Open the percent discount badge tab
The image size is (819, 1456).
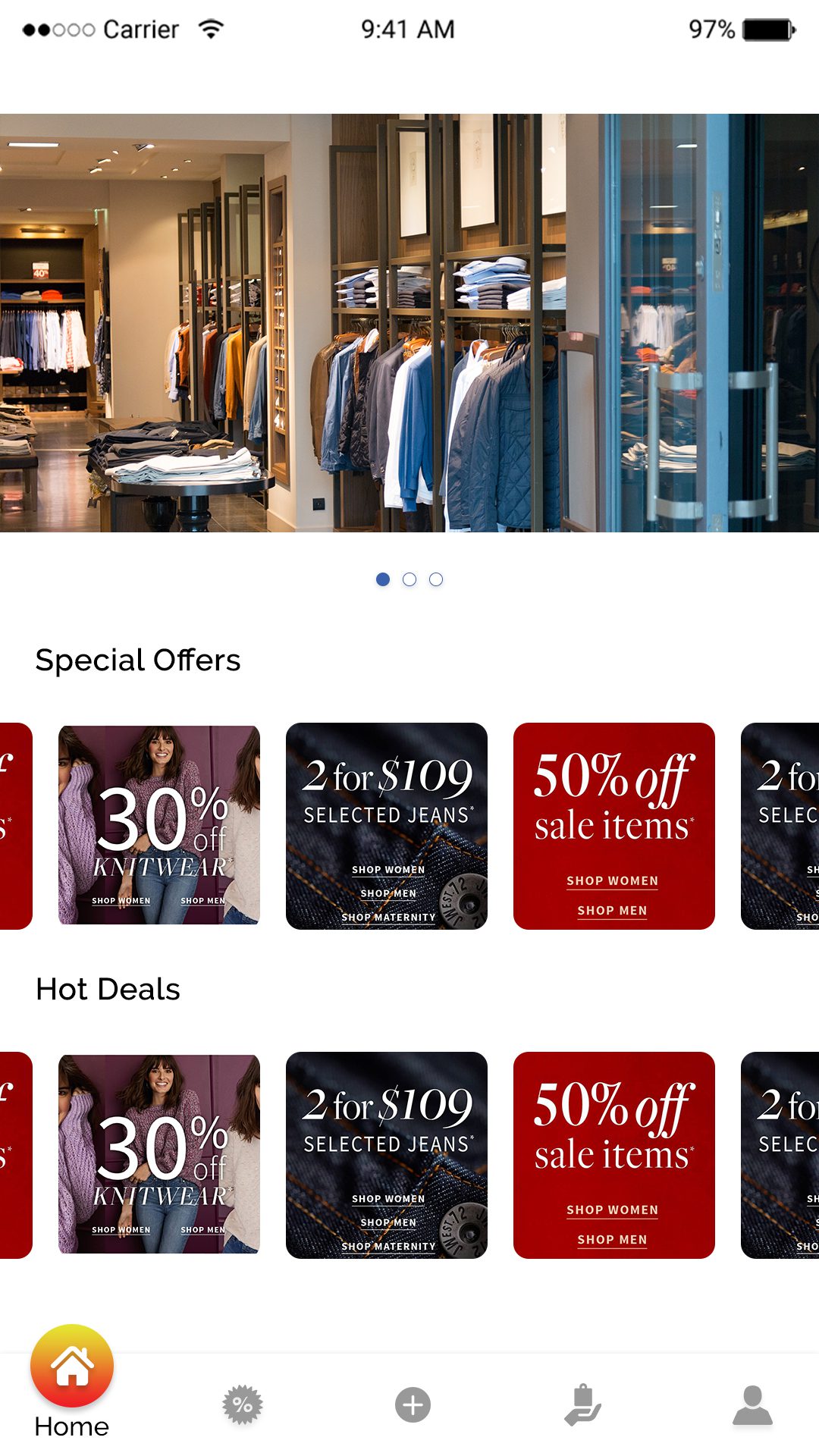tap(243, 1405)
